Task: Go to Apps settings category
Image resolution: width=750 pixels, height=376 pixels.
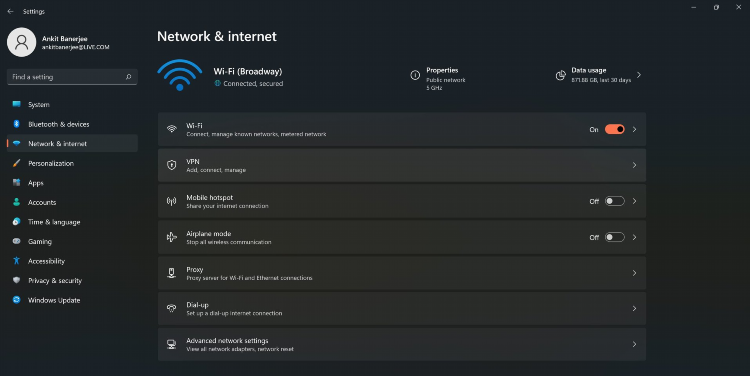Action: click(72, 183)
